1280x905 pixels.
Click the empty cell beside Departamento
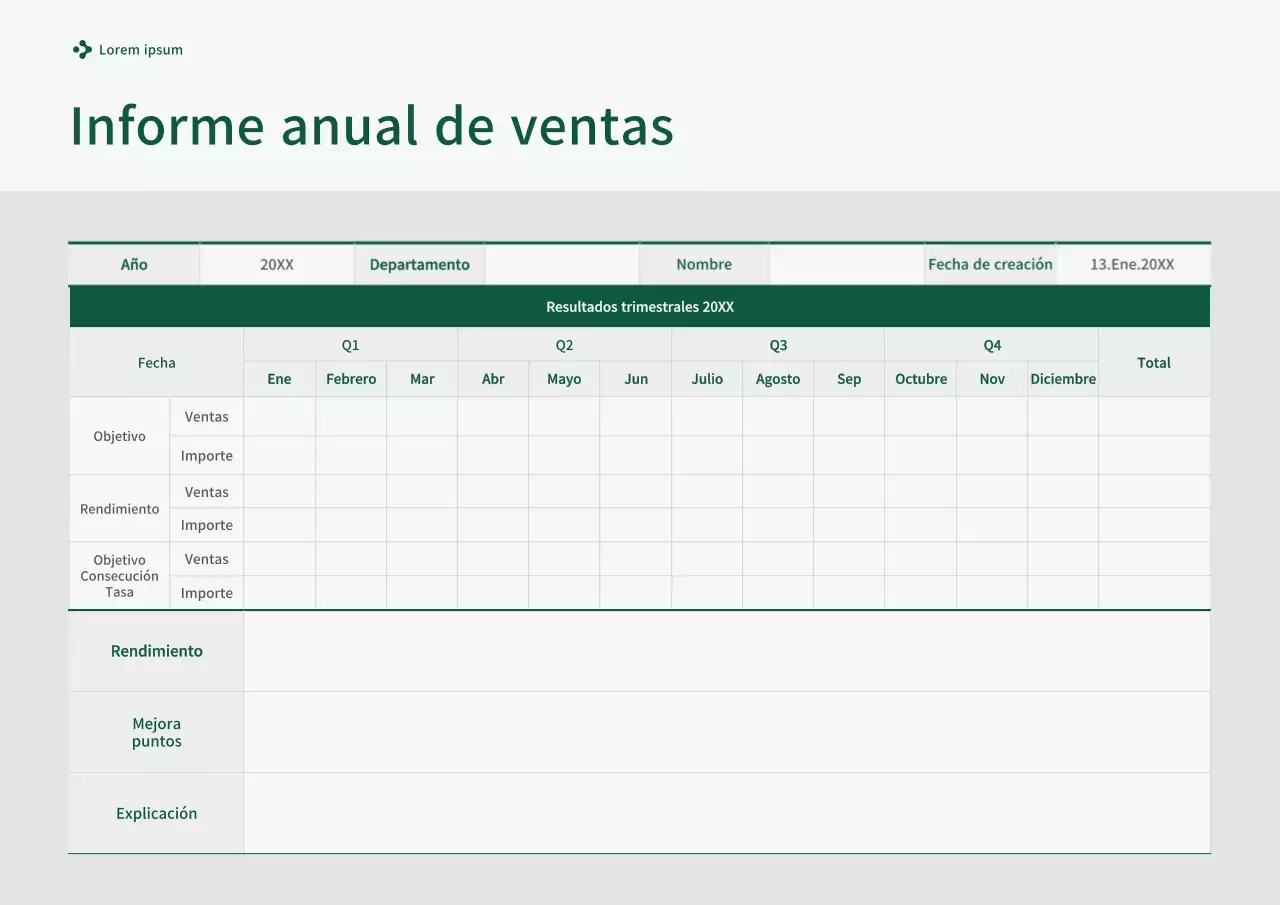pos(561,264)
